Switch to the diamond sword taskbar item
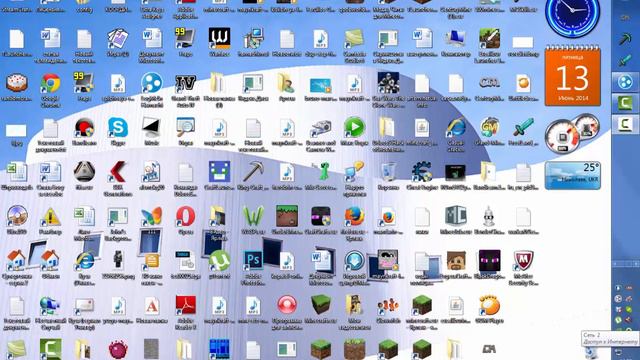640x360 pixels. 624,60
